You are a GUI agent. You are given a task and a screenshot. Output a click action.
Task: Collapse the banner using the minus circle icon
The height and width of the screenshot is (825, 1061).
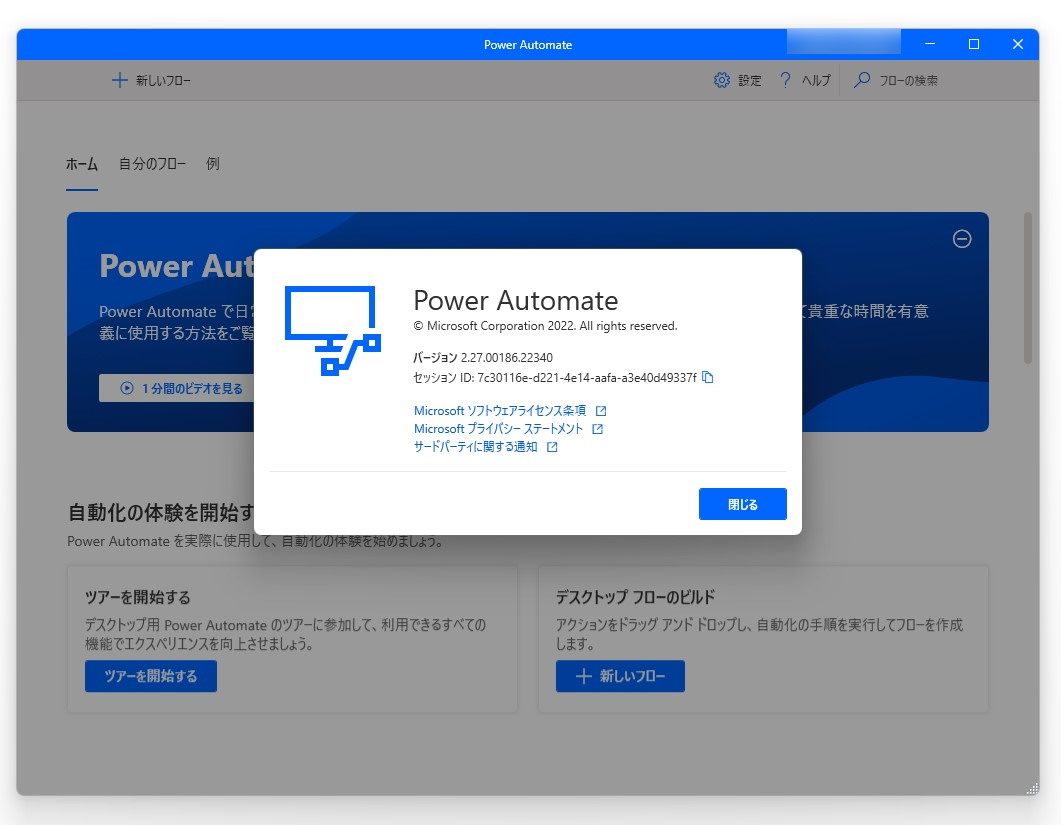coord(961,239)
